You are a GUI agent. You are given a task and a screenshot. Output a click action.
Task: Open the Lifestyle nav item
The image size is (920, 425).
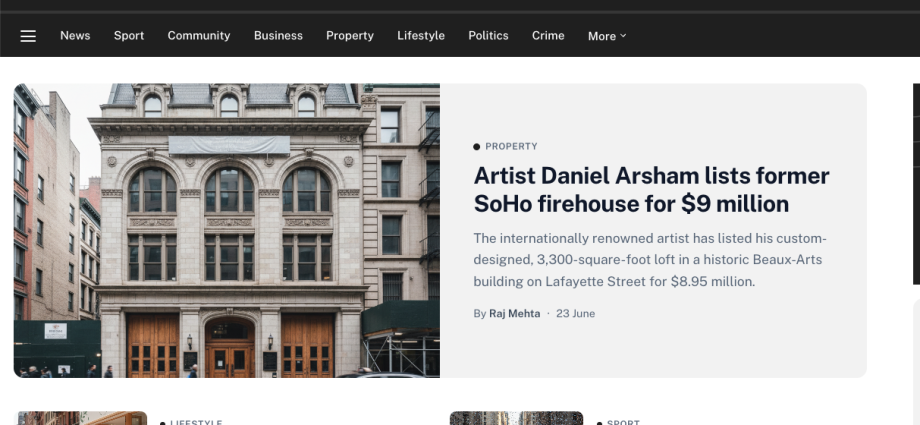tap(421, 36)
